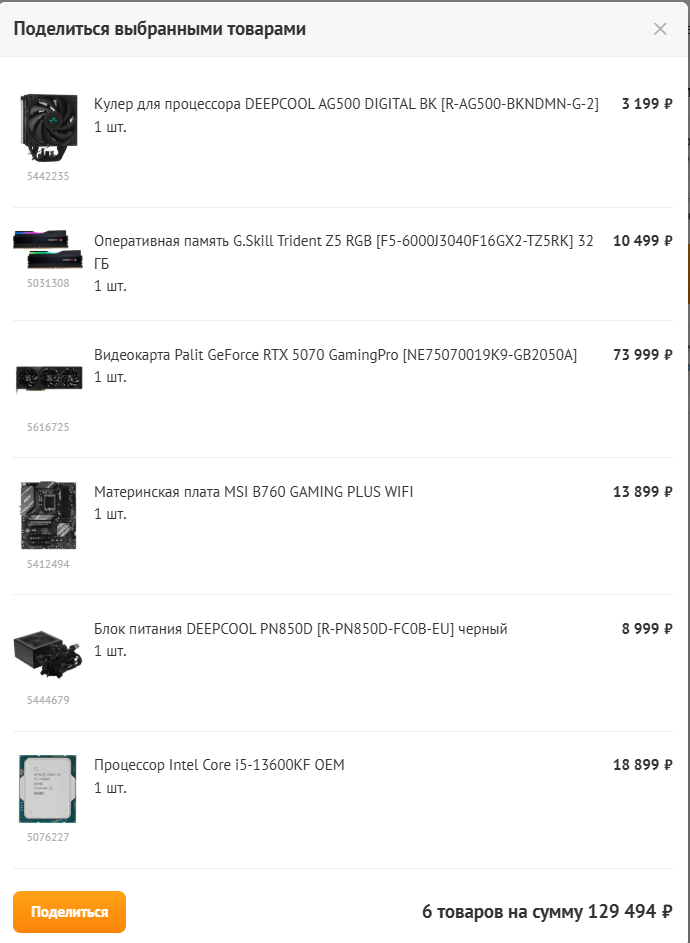Click the Palit RTX 5070 graphics card image
The image size is (690, 943).
48,379
